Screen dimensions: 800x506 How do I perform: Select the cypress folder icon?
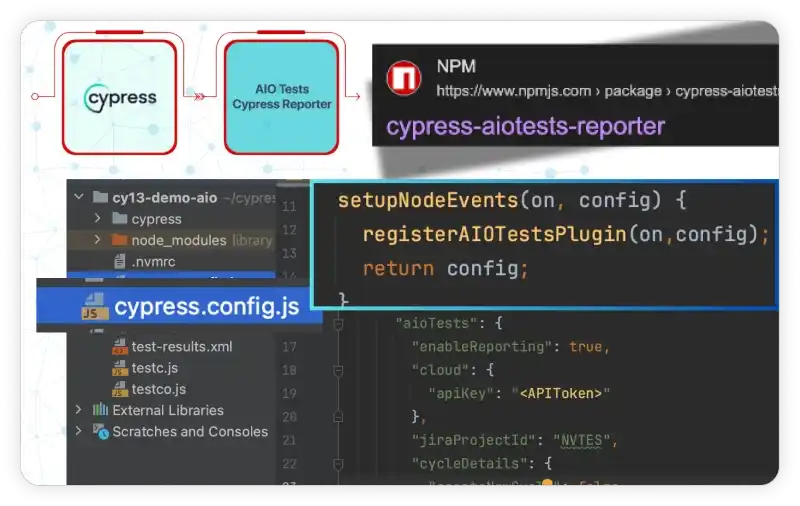click(x=119, y=218)
